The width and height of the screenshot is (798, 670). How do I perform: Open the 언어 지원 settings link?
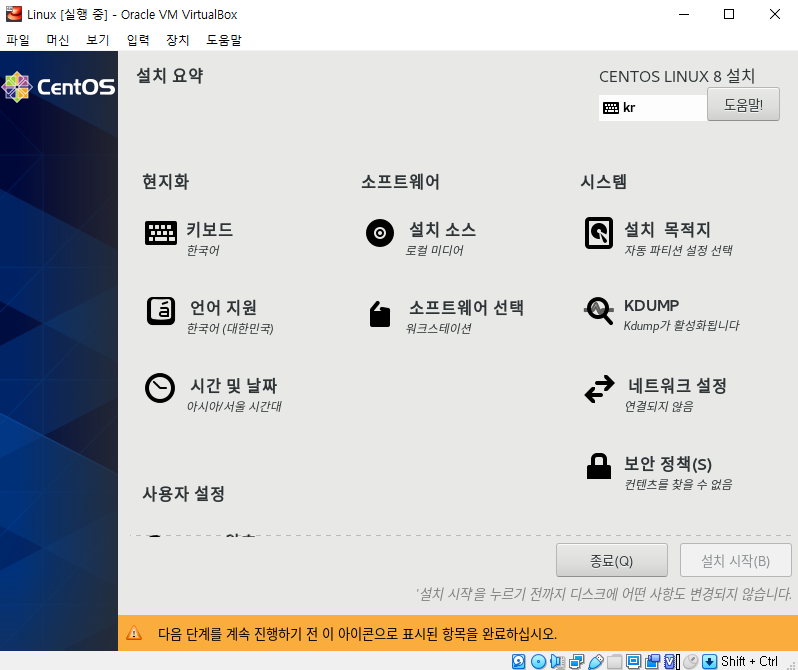coord(223,308)
